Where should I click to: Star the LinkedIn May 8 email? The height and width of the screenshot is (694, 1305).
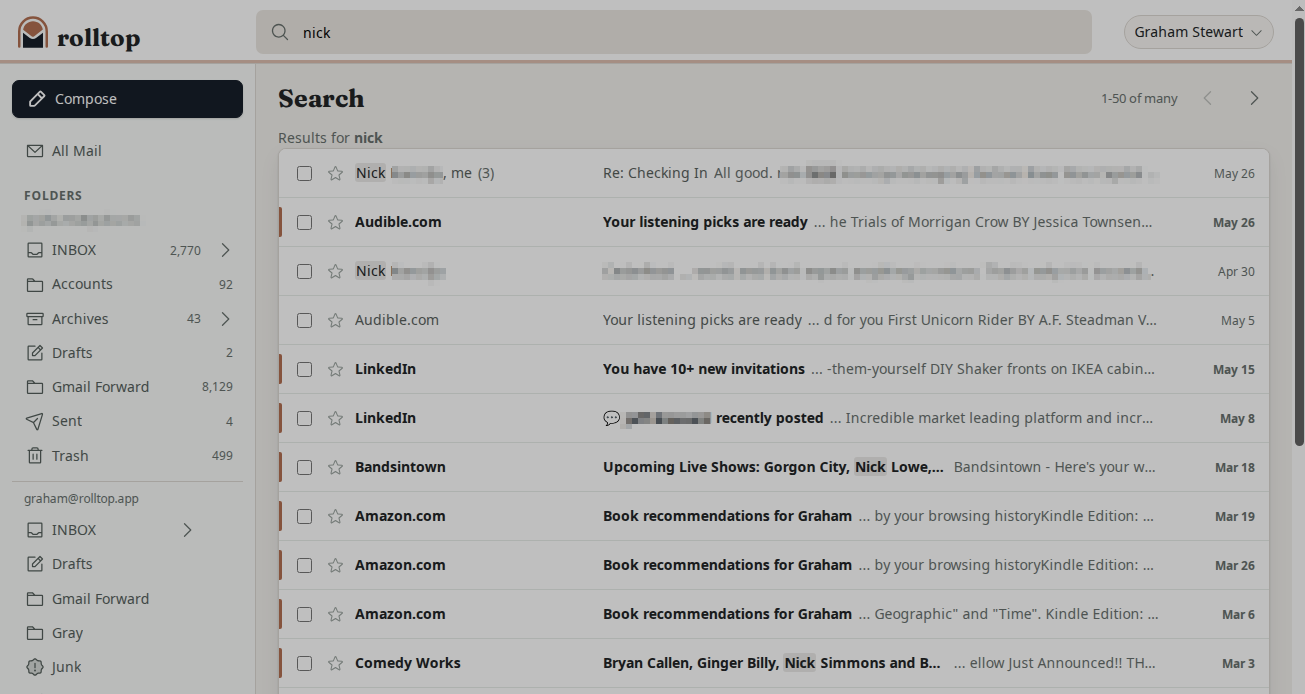pos(335,418)
